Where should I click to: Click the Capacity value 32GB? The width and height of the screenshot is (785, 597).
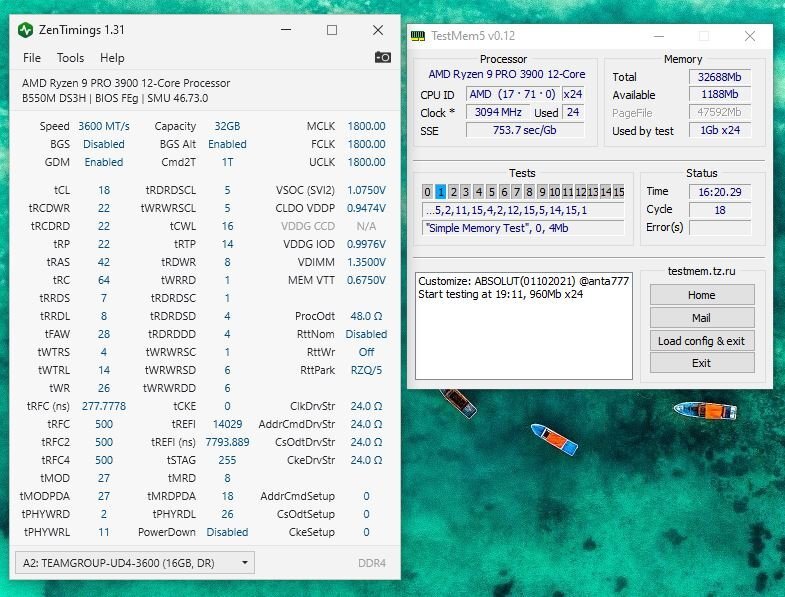227,126
